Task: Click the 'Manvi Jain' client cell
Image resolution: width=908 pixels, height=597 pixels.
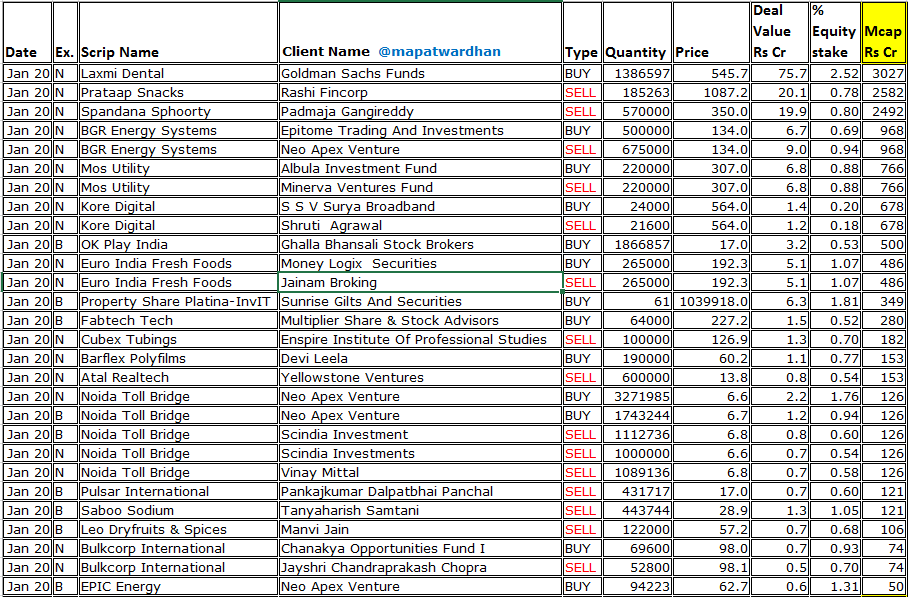Action: pyautogui.click(x=420, y=530)
